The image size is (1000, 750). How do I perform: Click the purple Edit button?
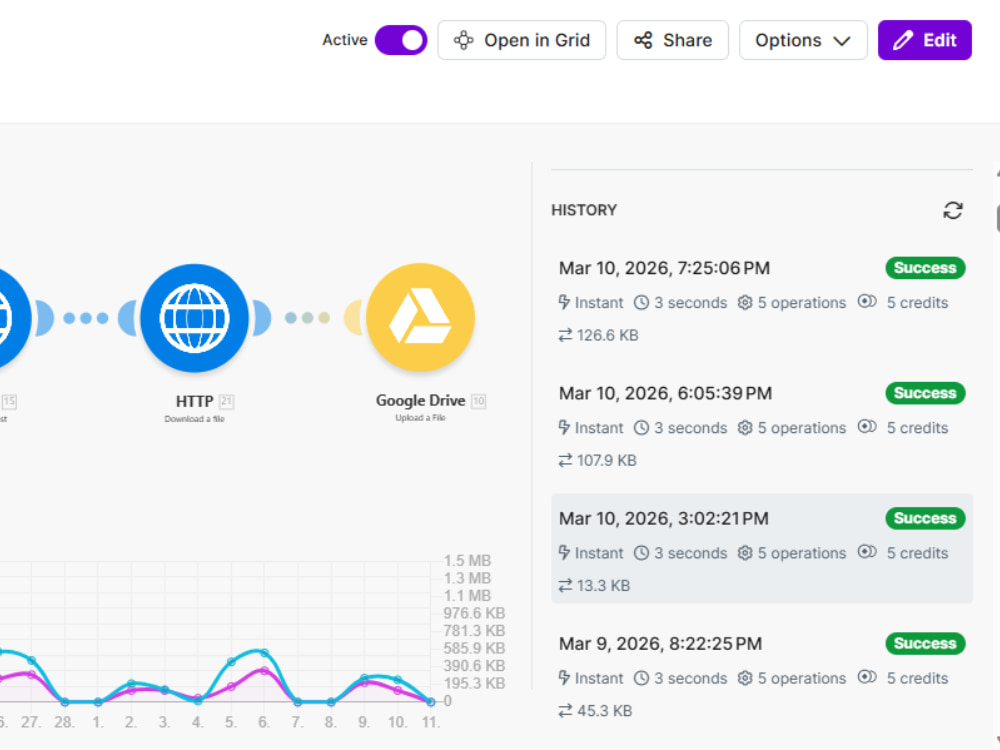[x=925, y=40]
